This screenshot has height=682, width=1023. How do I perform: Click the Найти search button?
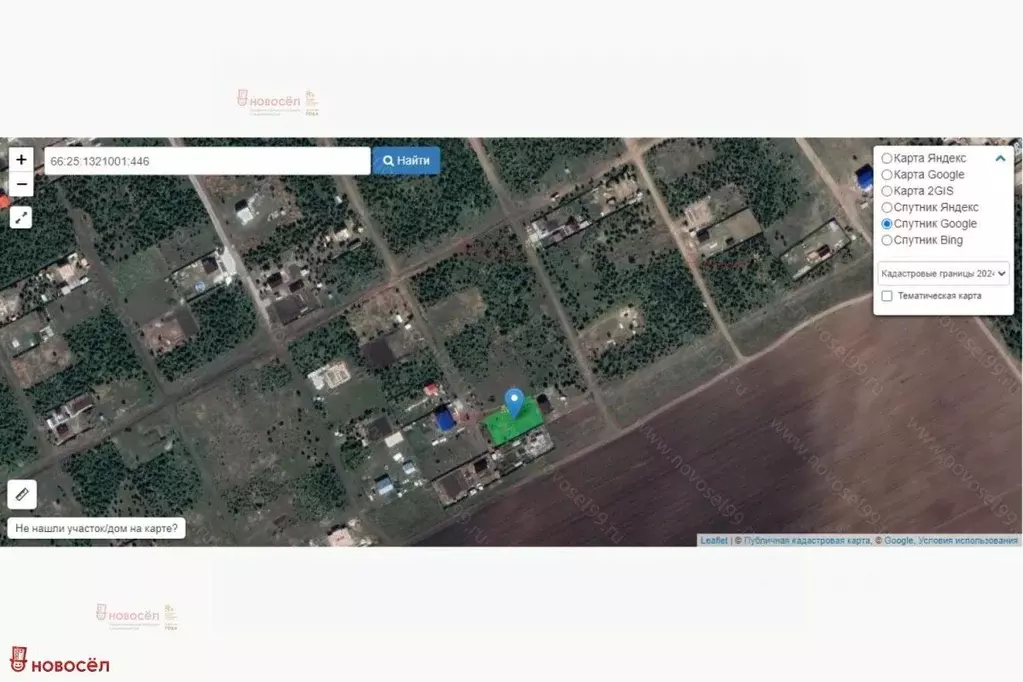[x=406, y=161]
